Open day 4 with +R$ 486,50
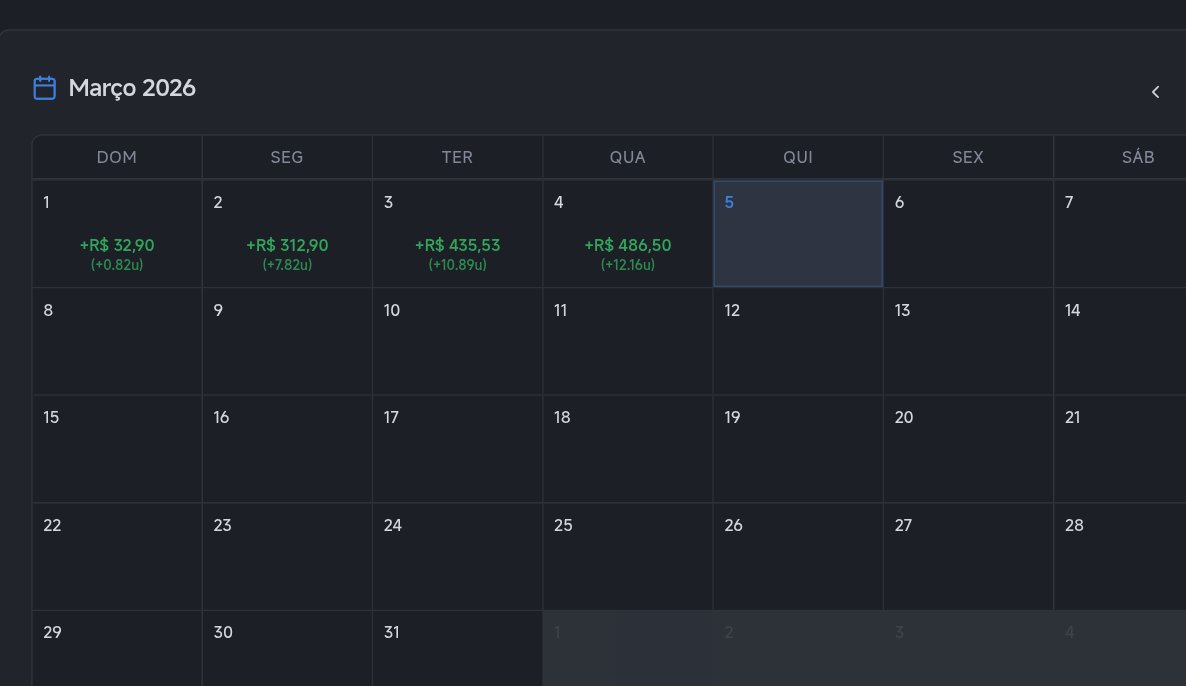This screenshot has height=686, width=1186. coord(628,234)
